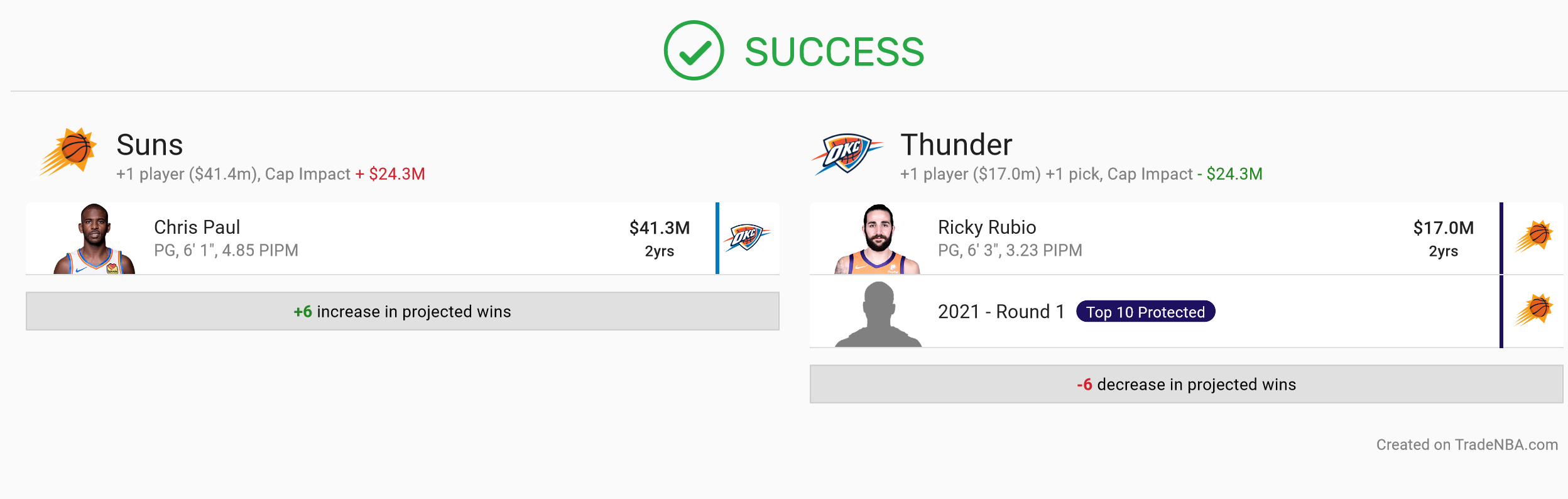Click the Suns logo in the 2021 pick row
Image resolution: width=1568 pixels, height=499 pixels.
tap(1533, 310)
